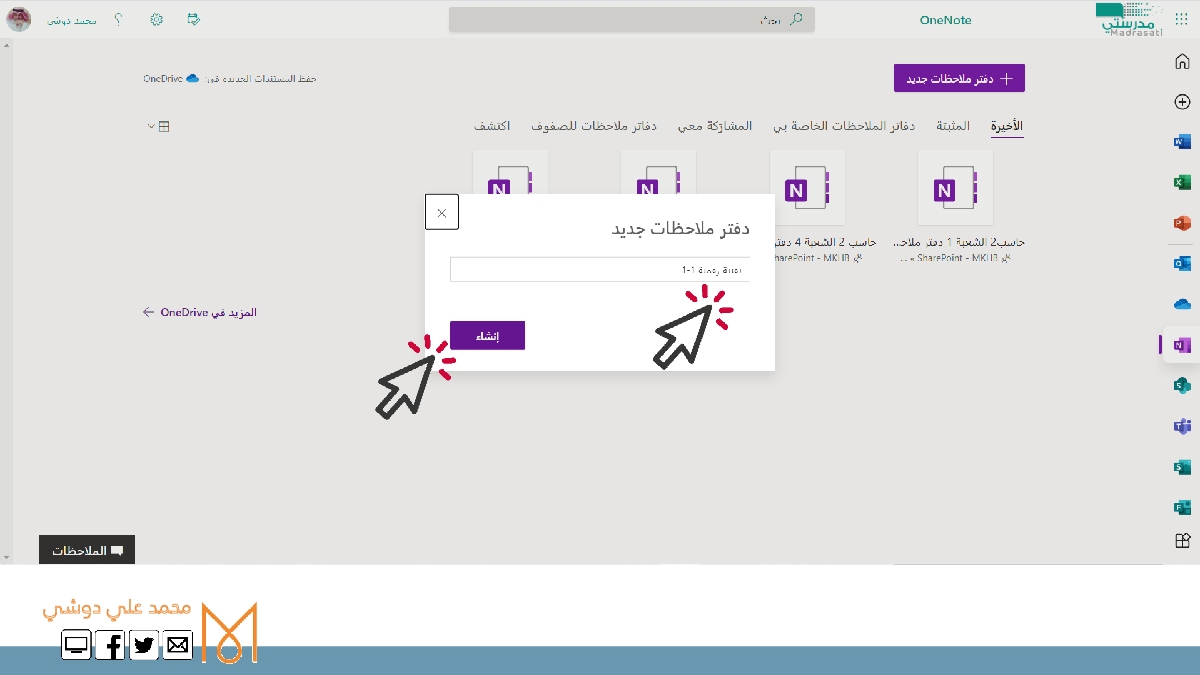Expand the grid view layout dropdown

pyautogui.click(x=158, y=126)
